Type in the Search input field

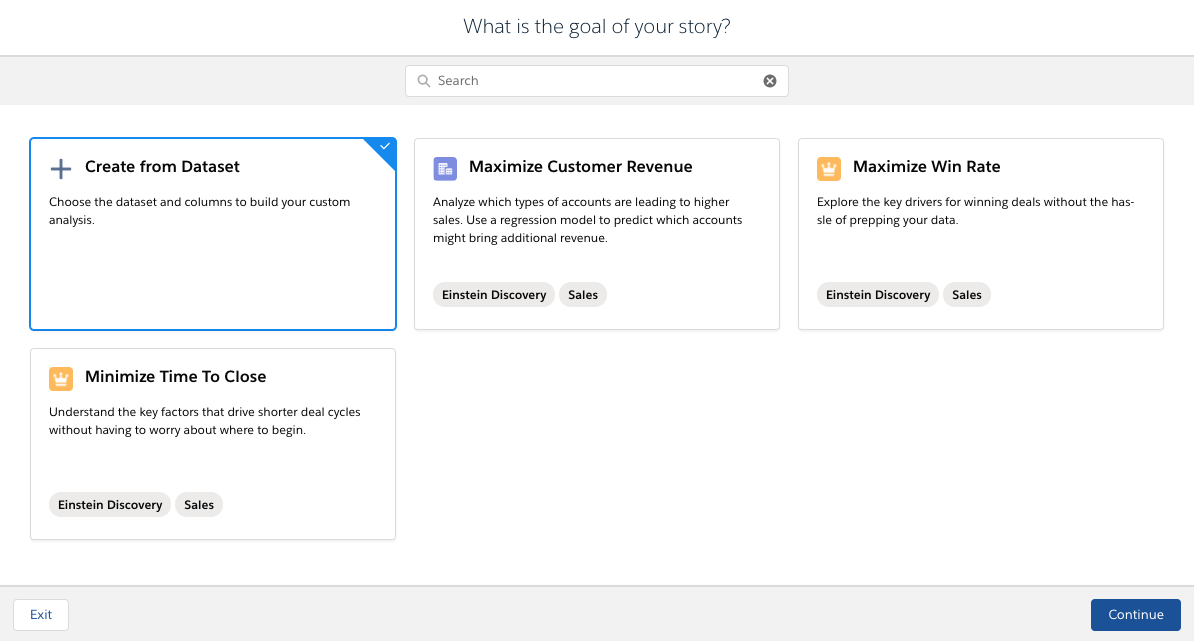tap(596, 81)
